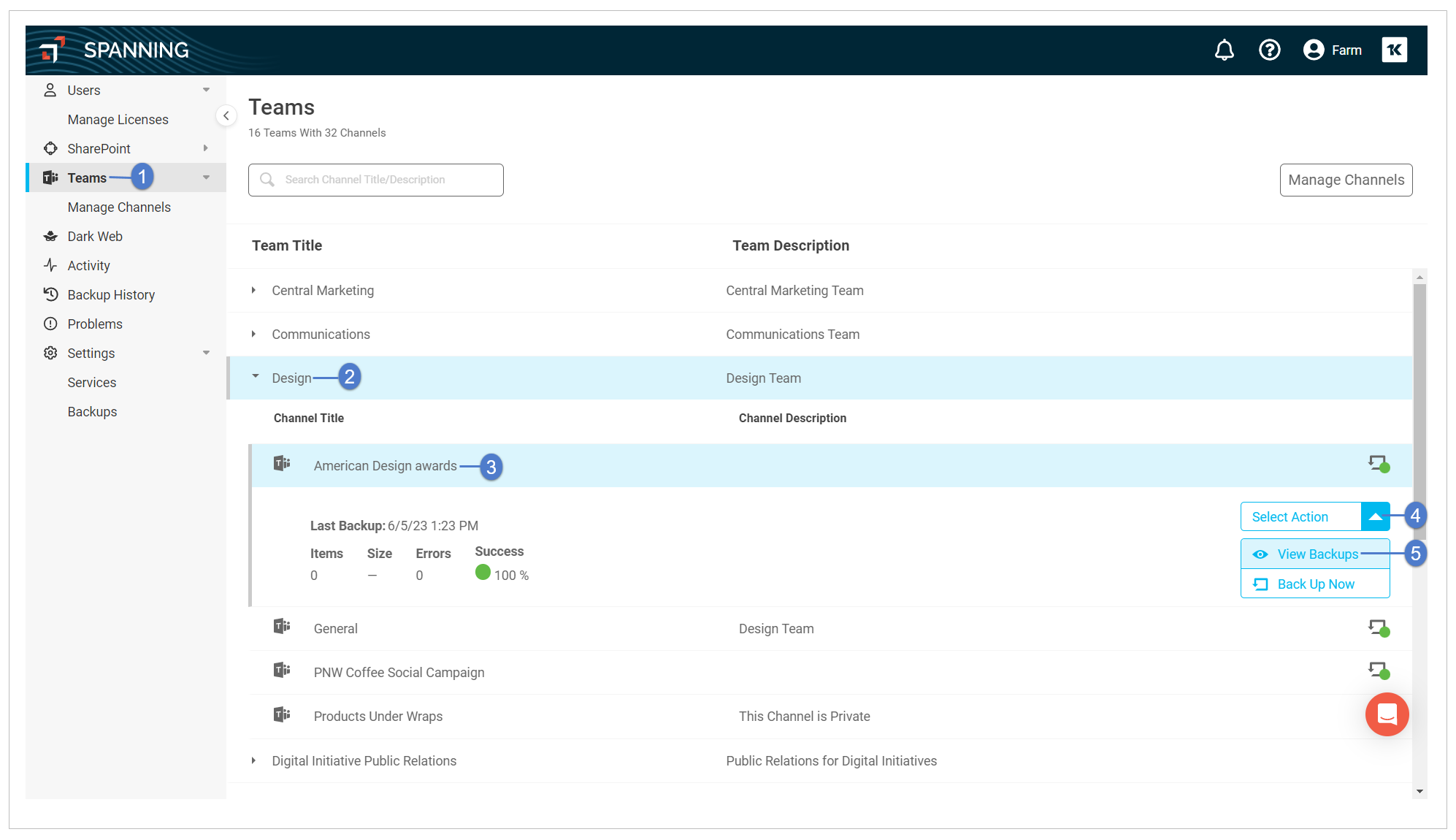Collapse the Settings sidebar dropdown arrow
Viewport: 1456px width, 840px height.
207,353
